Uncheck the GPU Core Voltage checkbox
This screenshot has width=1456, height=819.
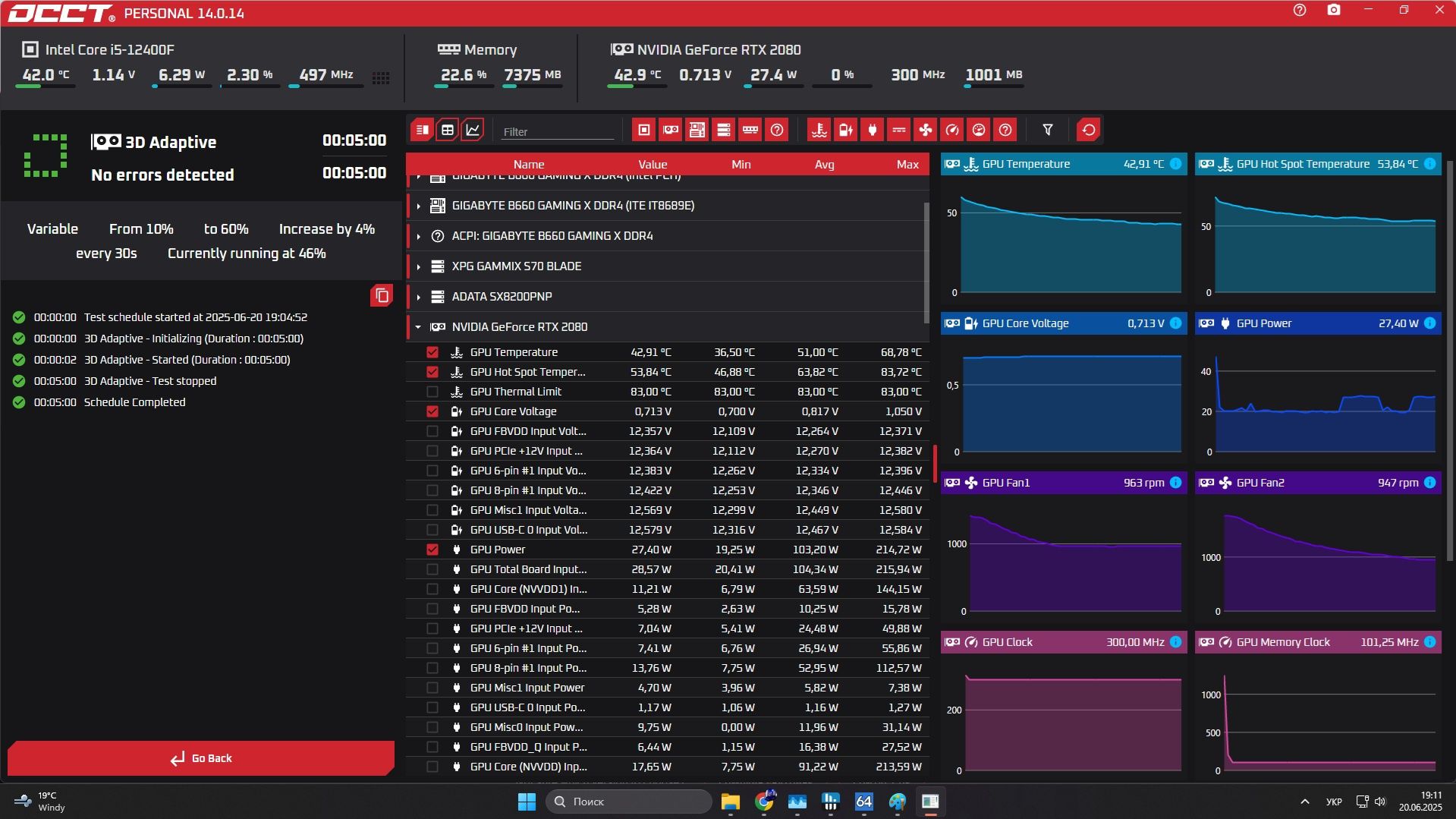(x=432, y=411)
